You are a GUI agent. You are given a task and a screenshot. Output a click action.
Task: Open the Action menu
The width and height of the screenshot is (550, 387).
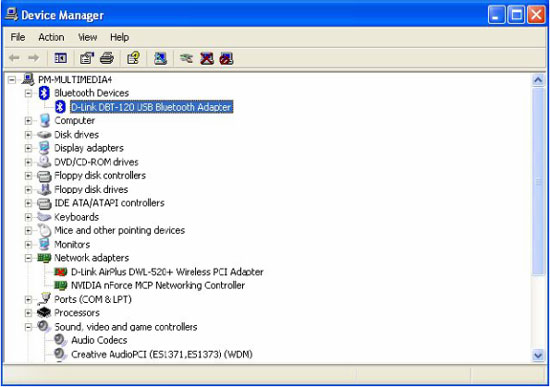click(x=51, y=37)
